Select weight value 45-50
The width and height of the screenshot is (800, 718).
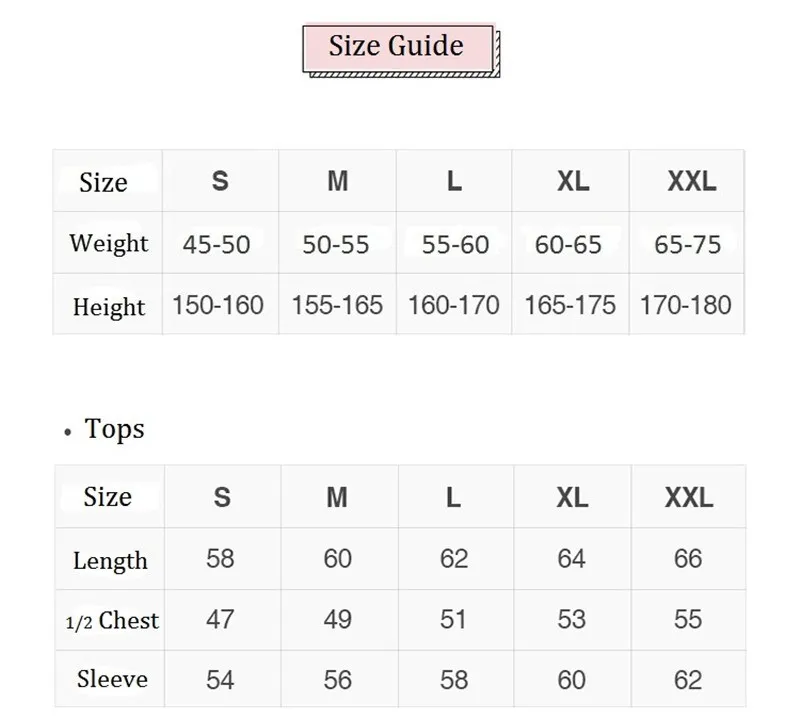[216, 244]
